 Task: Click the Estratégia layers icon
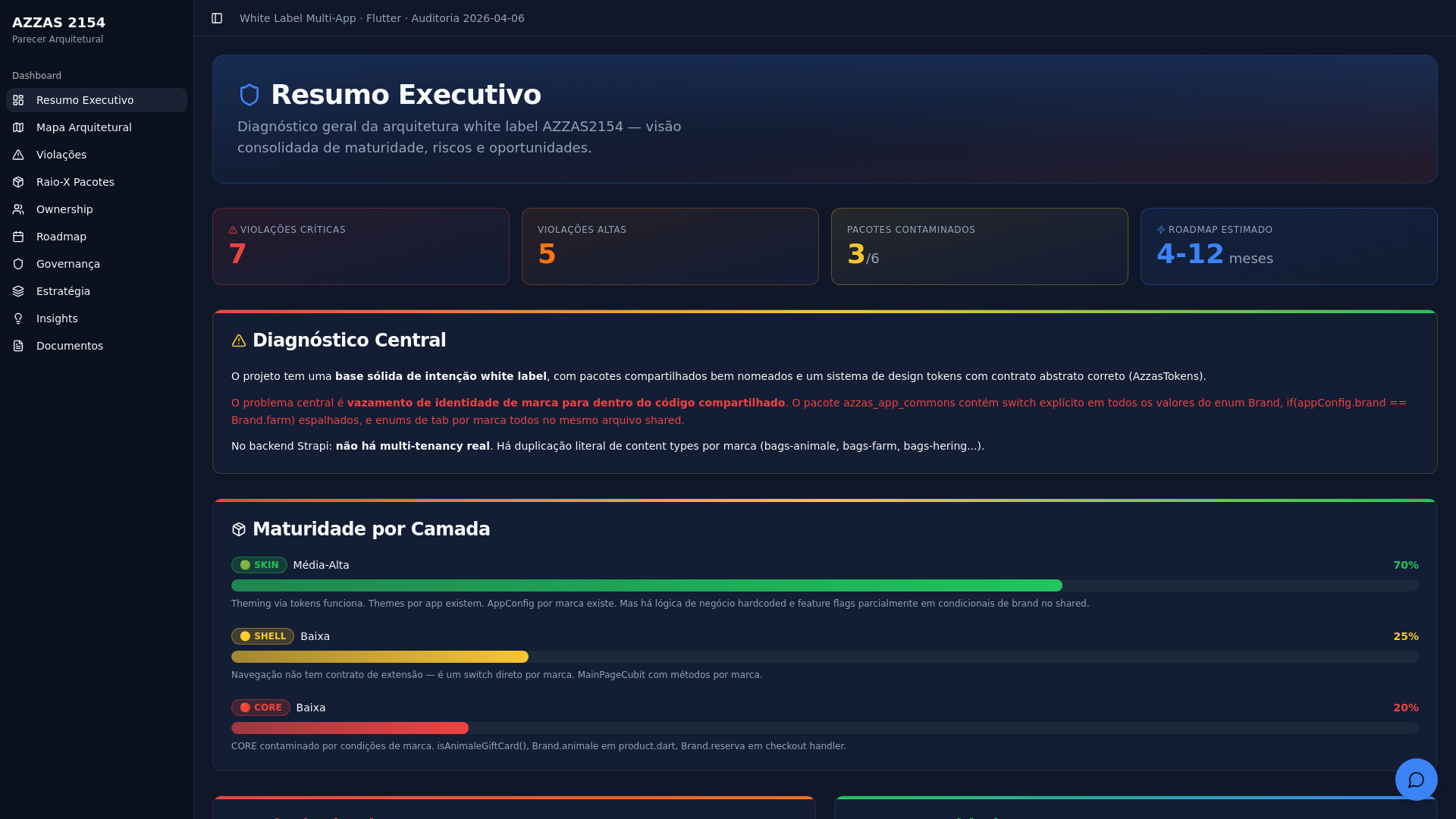click(x=18, y=291)
